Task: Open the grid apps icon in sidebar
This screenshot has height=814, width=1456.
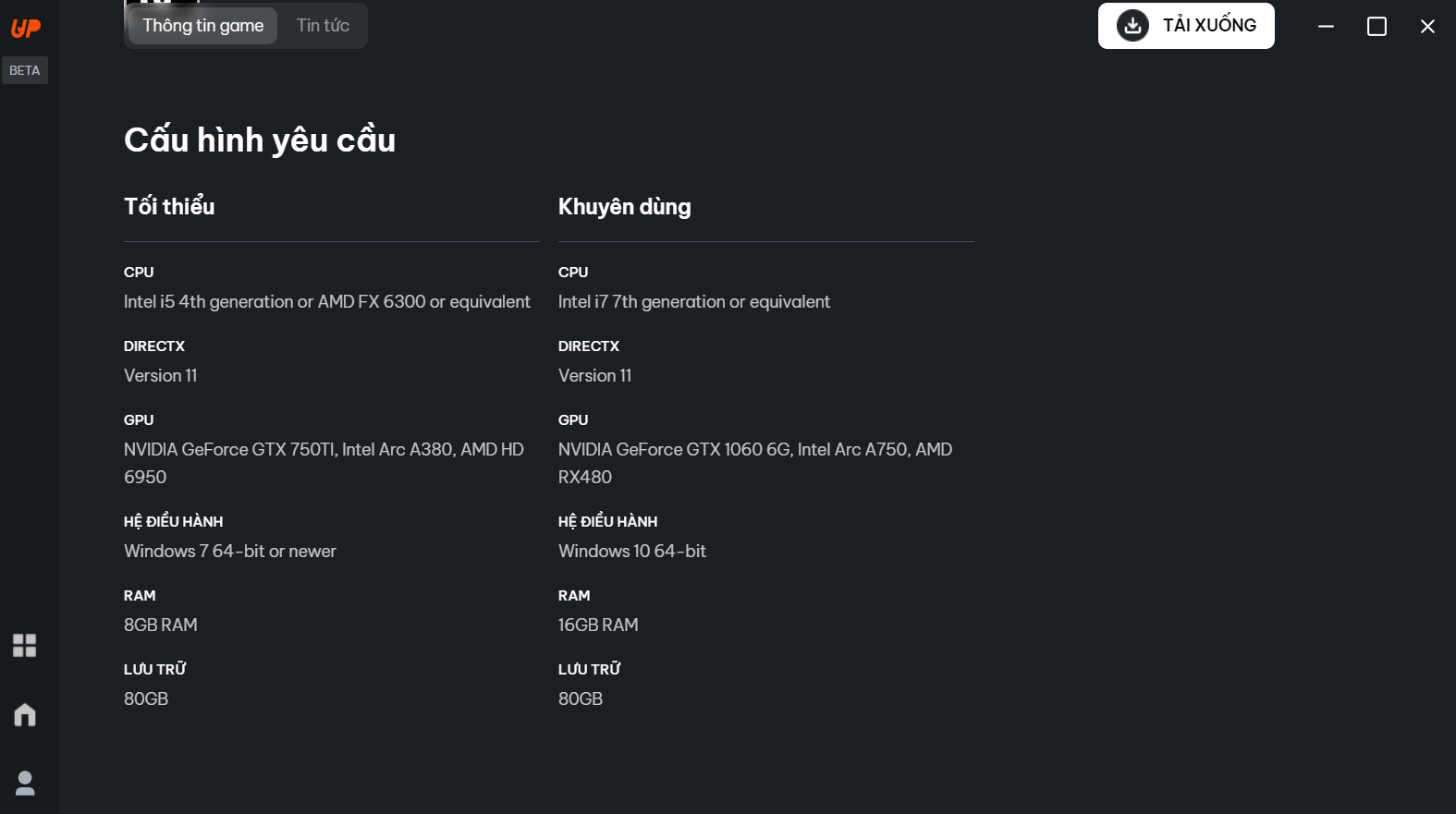Action: coord(25,645)
